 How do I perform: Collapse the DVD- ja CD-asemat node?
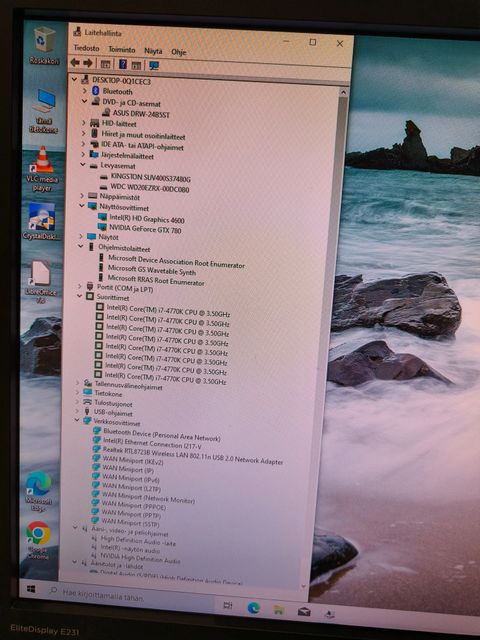pyautogui.click(x=84, y=101)
